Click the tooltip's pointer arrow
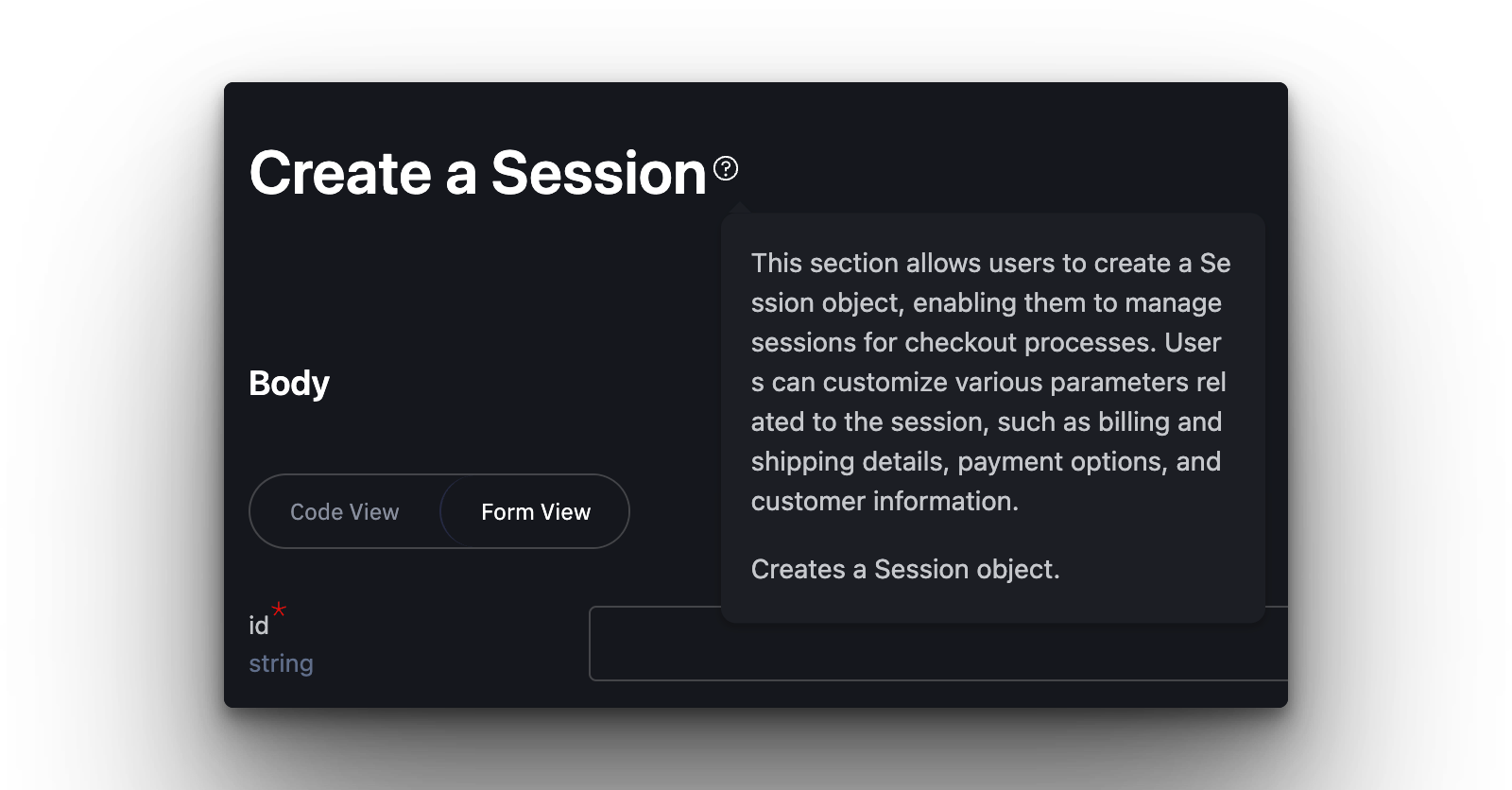The width and height of the screenshot is (1512, 790). point(740,208)
